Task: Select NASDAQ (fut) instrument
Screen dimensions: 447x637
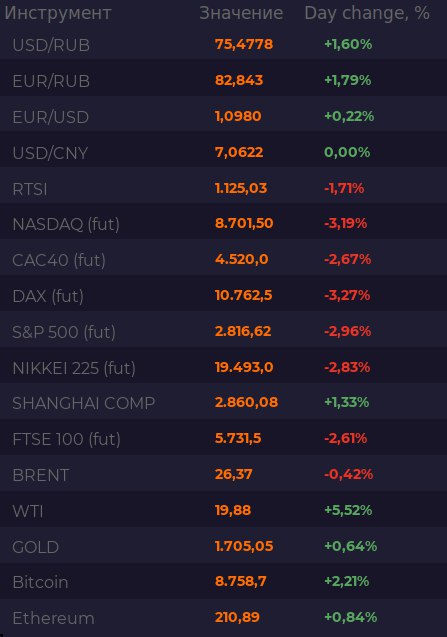Action: click(224, 223)
